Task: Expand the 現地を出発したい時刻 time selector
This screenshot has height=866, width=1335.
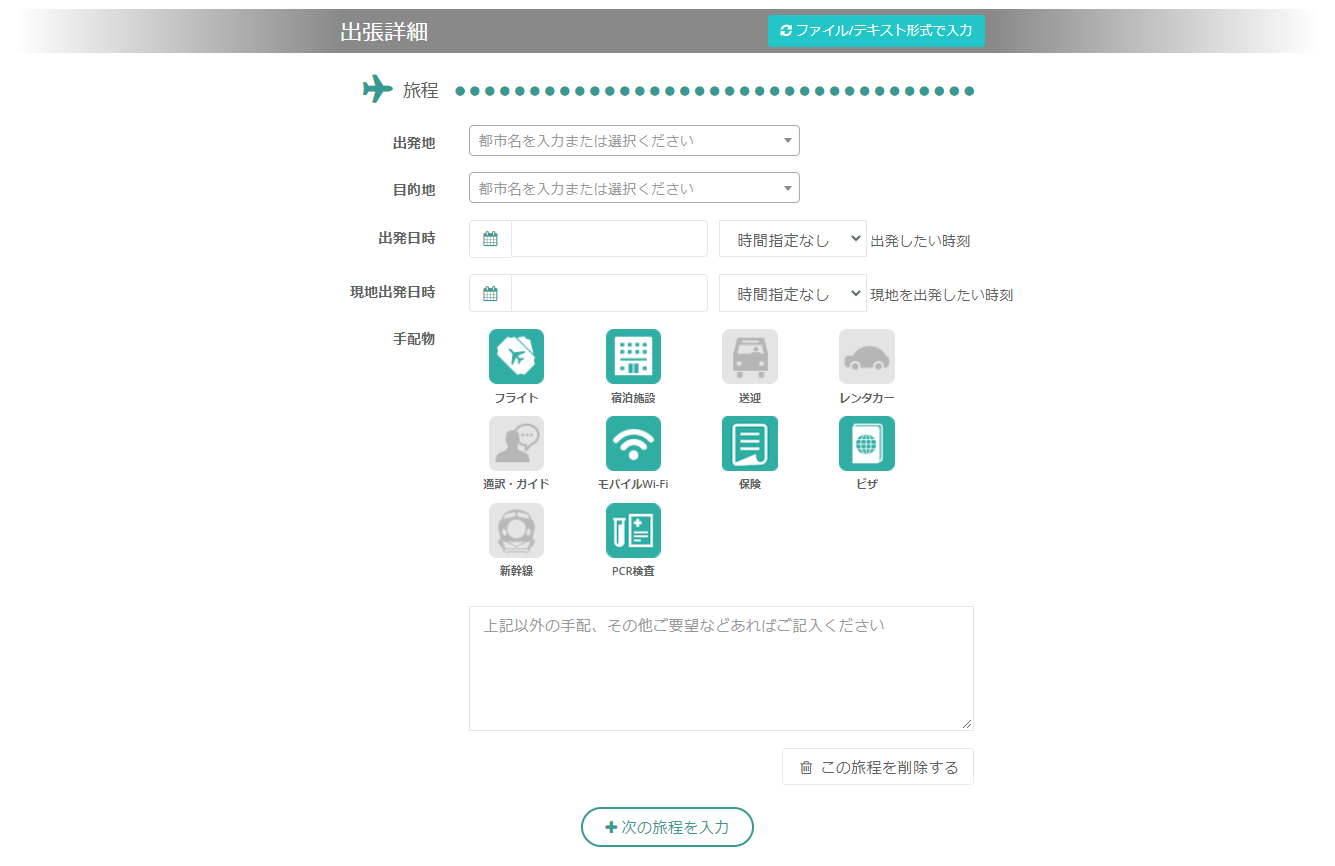Action: pos(793,293)
